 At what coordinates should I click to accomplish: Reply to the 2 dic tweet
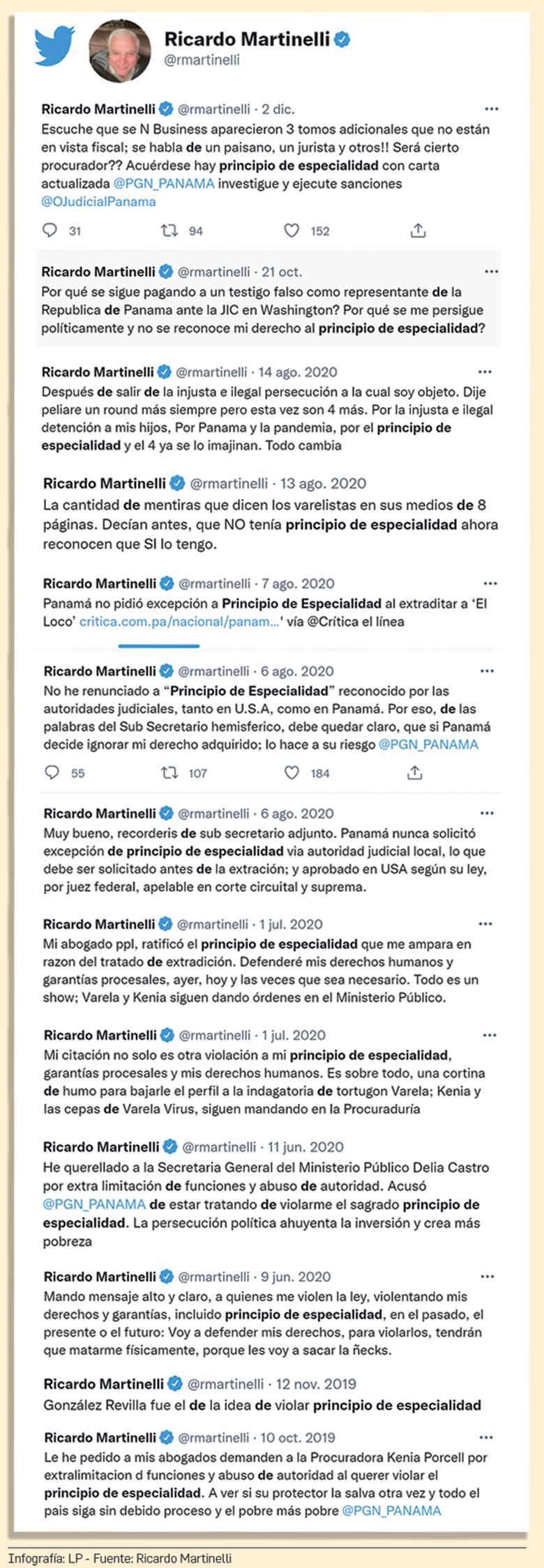(x=47, y=231)
